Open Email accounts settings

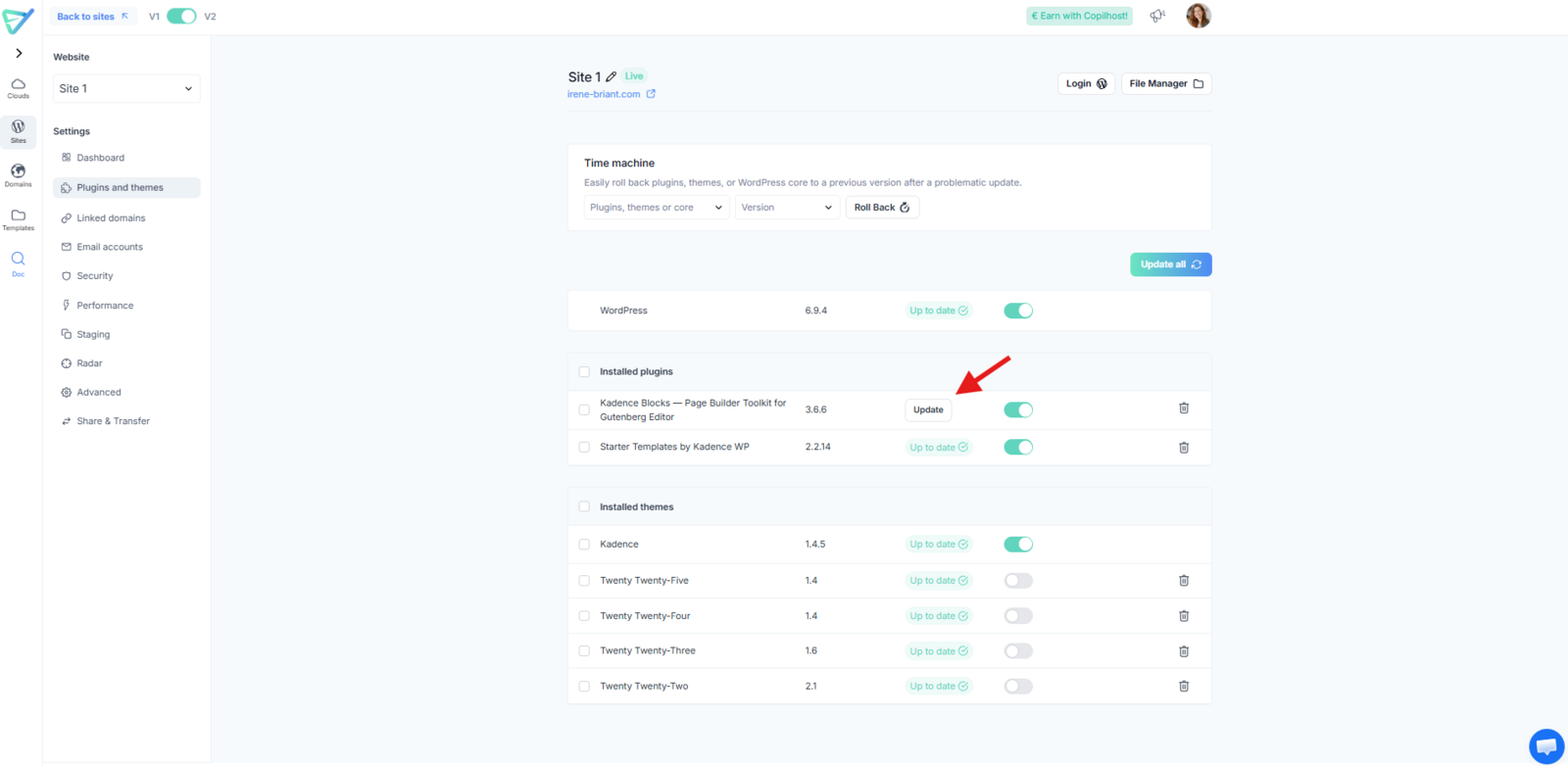126,247
